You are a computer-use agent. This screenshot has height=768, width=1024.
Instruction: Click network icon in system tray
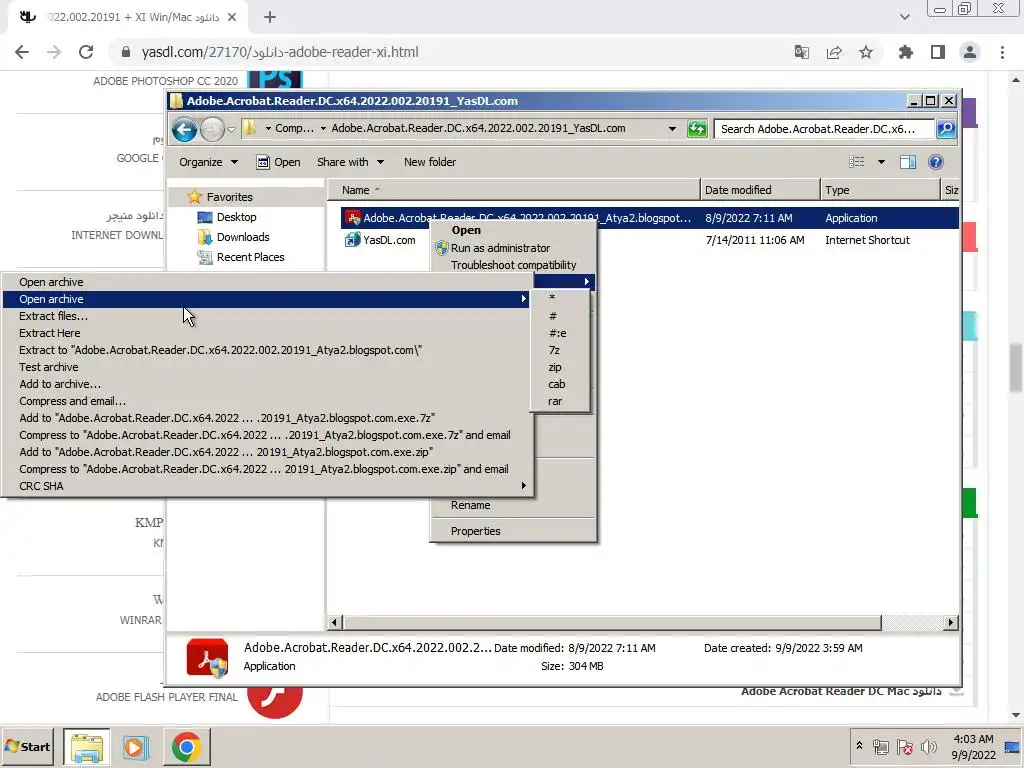point(880,746)
